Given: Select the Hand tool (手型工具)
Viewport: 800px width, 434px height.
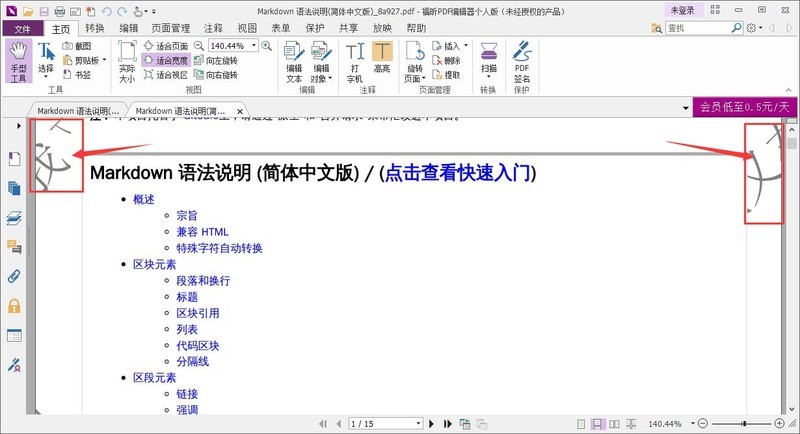Looking at the screenshot, I should point(19,61).
